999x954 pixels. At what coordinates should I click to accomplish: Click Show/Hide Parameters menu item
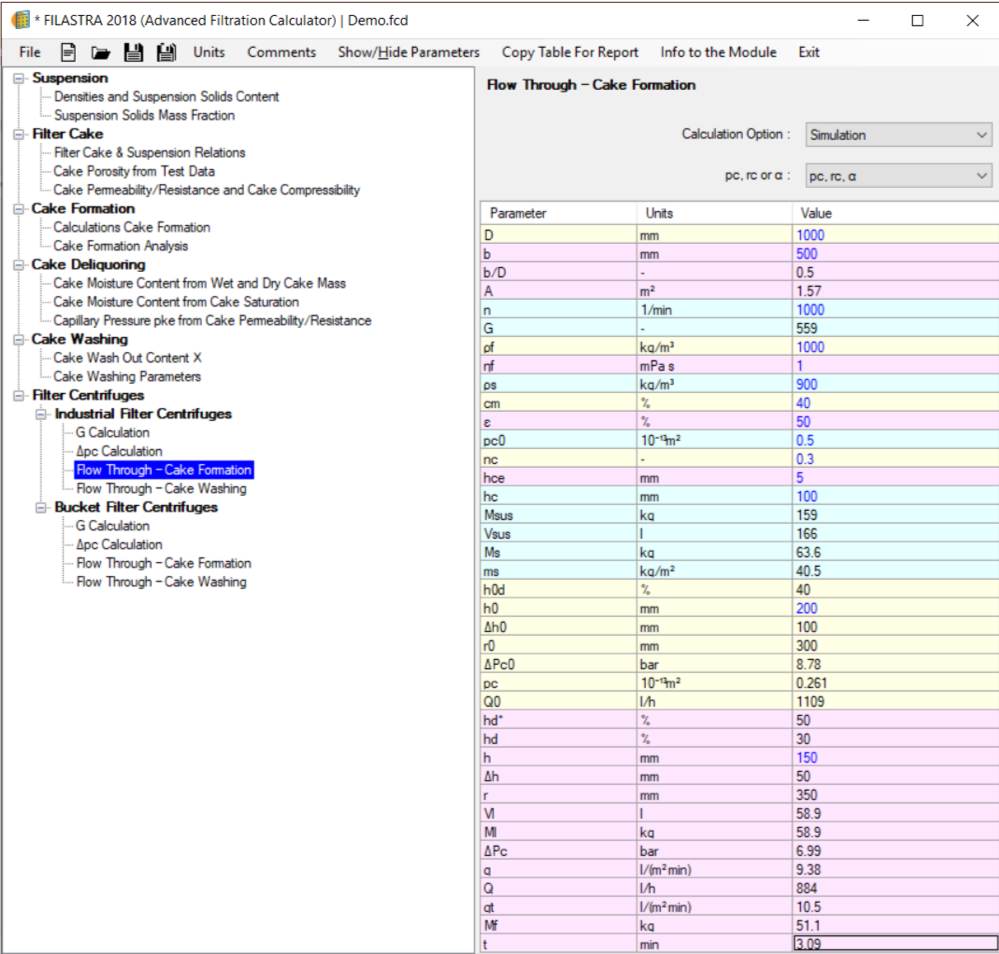click(x=408, y=52)
